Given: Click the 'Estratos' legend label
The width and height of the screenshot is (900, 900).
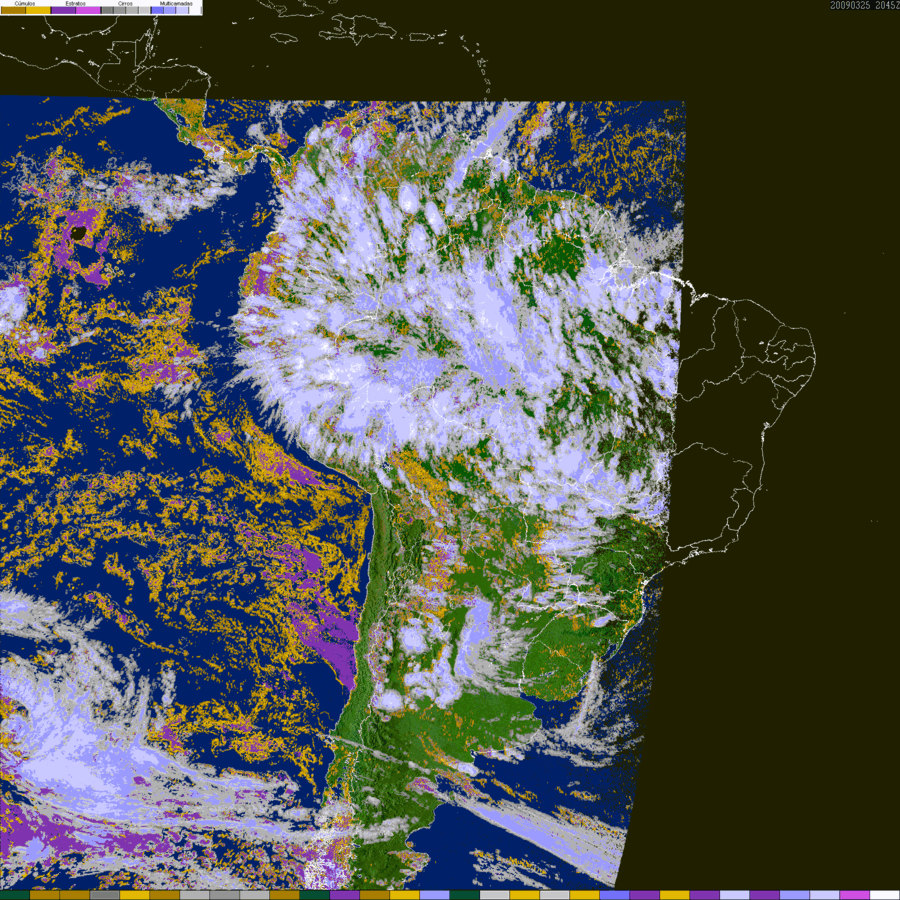Looking at the screenshot, I should 76,3.
